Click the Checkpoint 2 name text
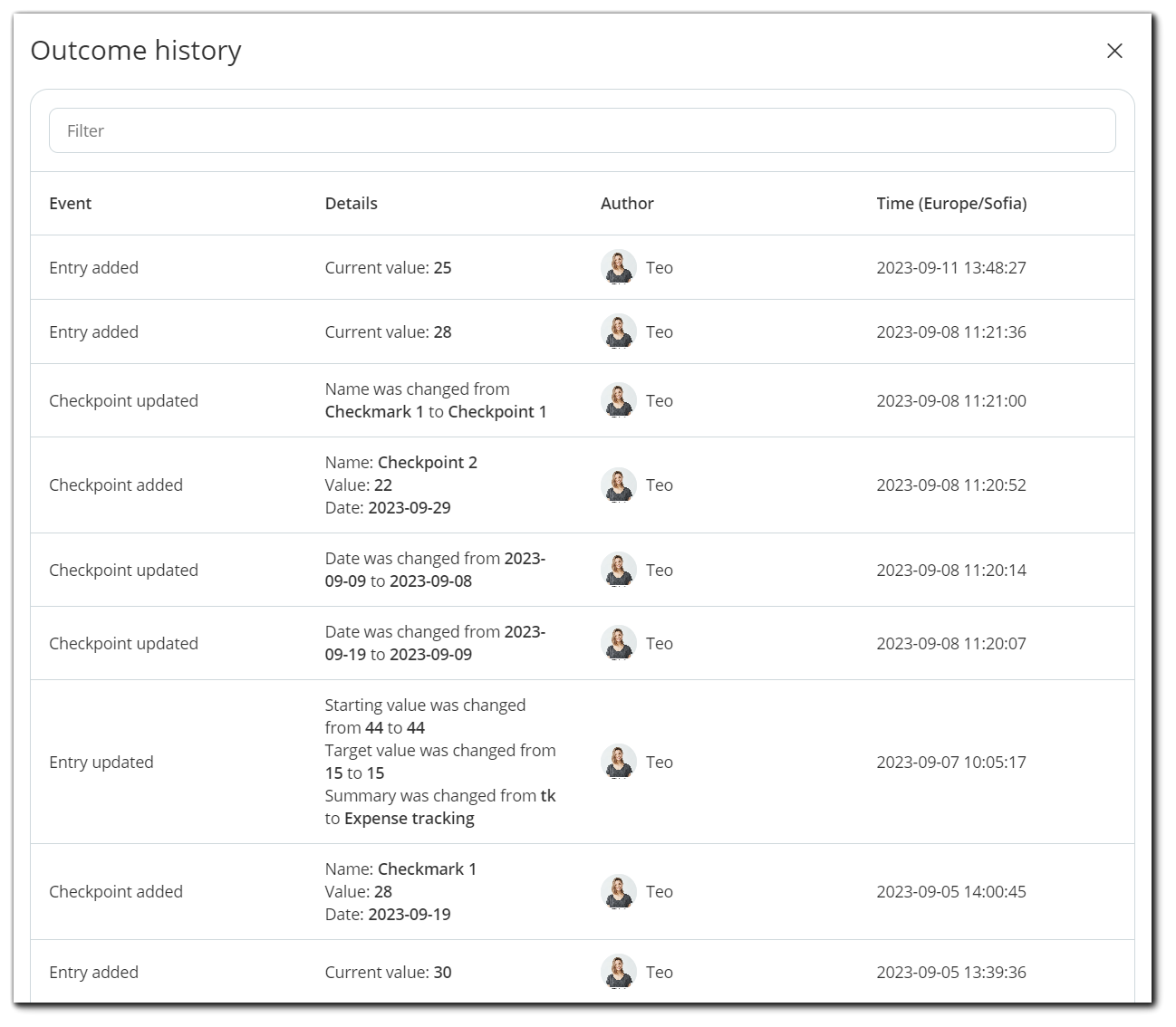This screenshot has height=1027, width=1176. 428,462
